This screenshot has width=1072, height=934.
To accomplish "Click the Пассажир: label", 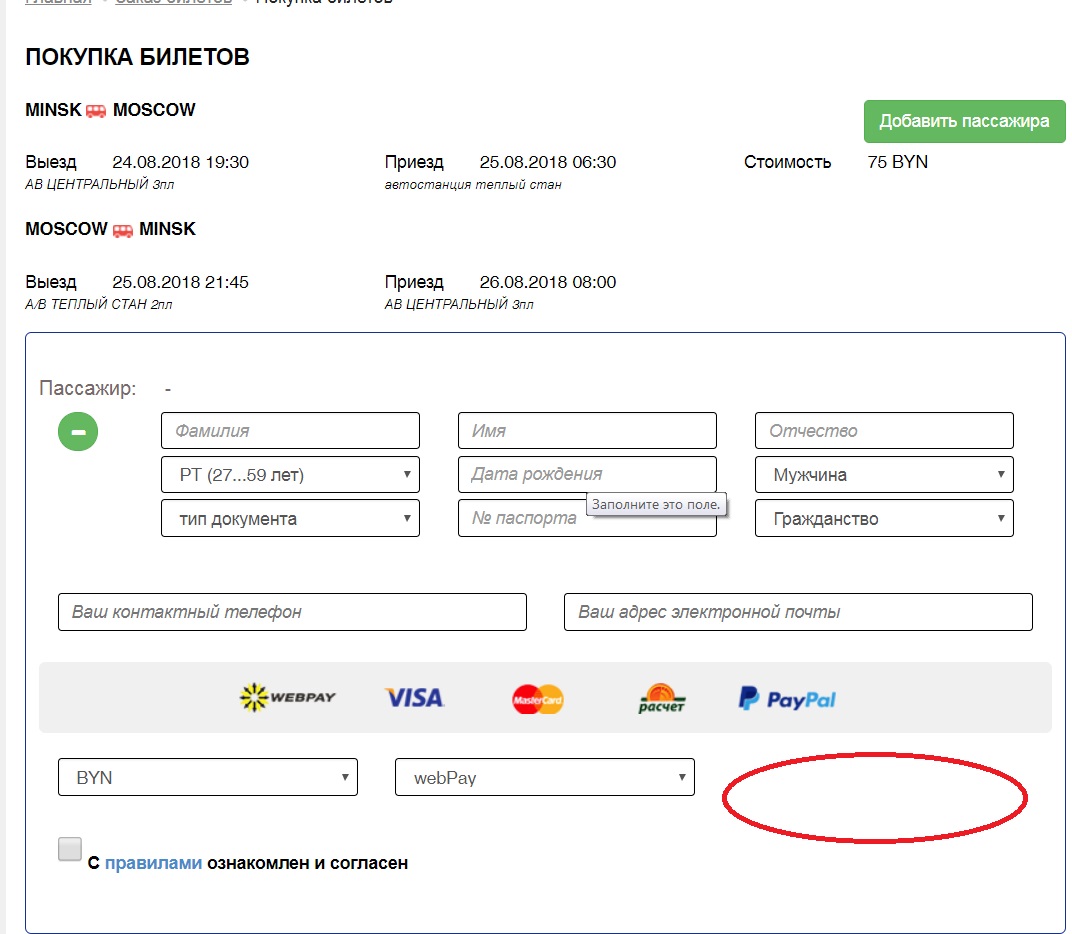I will [88, 388].
